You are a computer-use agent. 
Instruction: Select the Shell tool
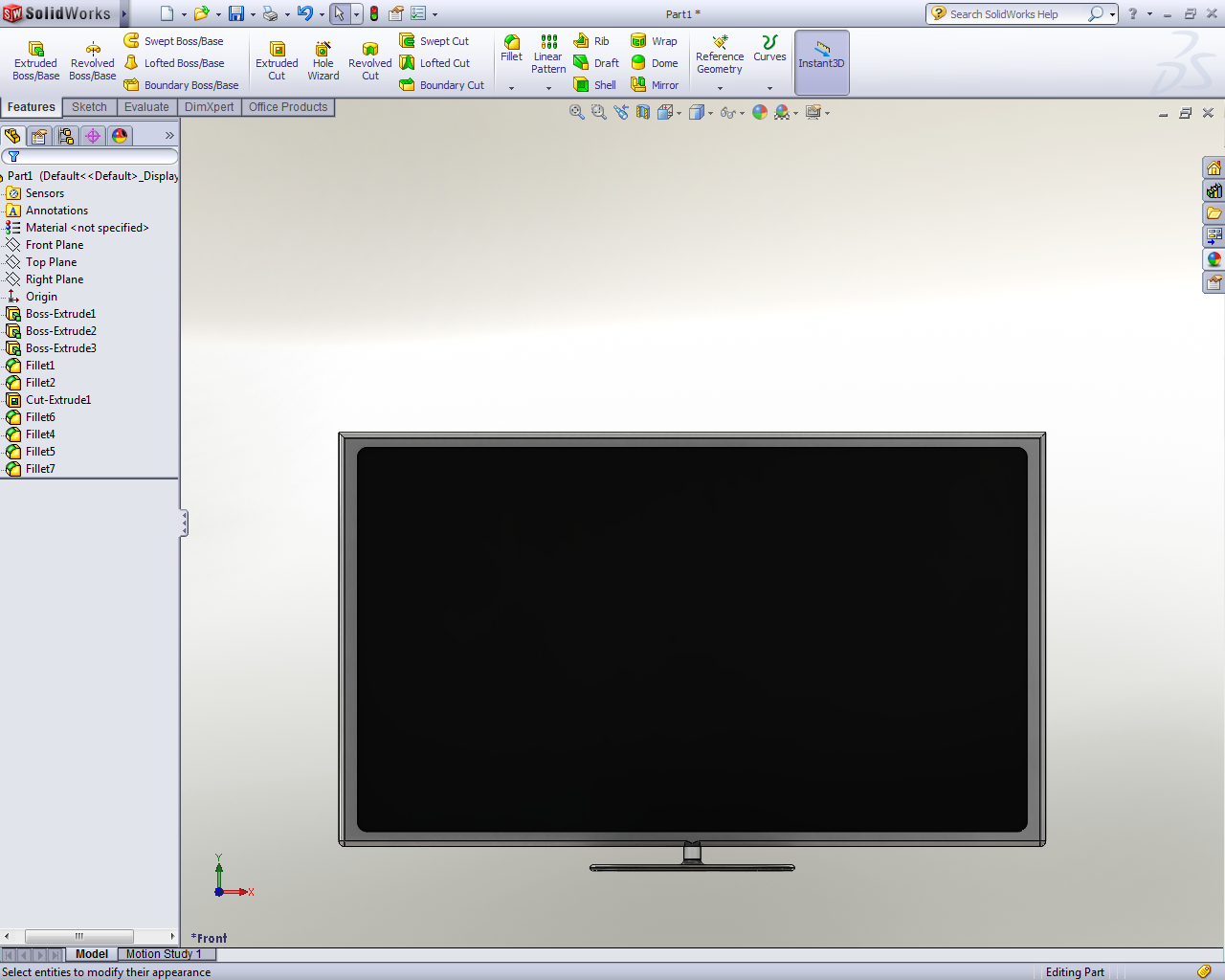pos(594,85)
